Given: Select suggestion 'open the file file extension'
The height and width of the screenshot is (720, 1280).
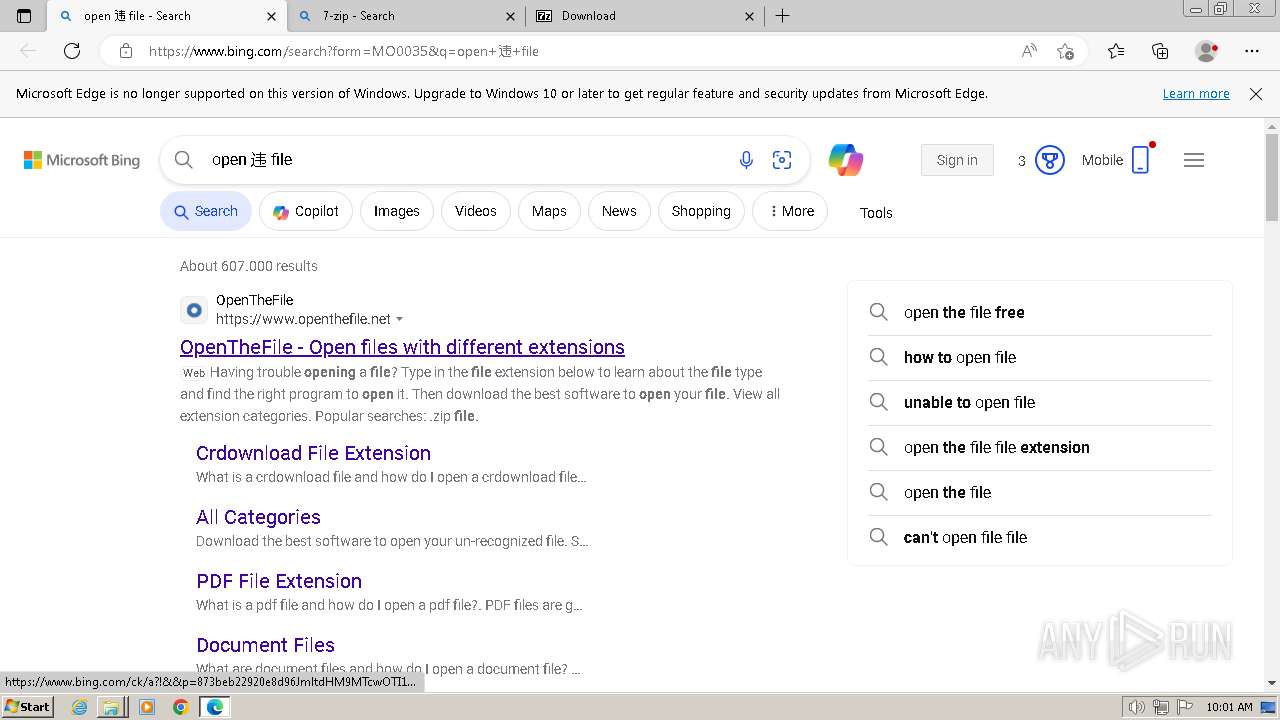Looking at the screenshot, I should point(1040,447).
